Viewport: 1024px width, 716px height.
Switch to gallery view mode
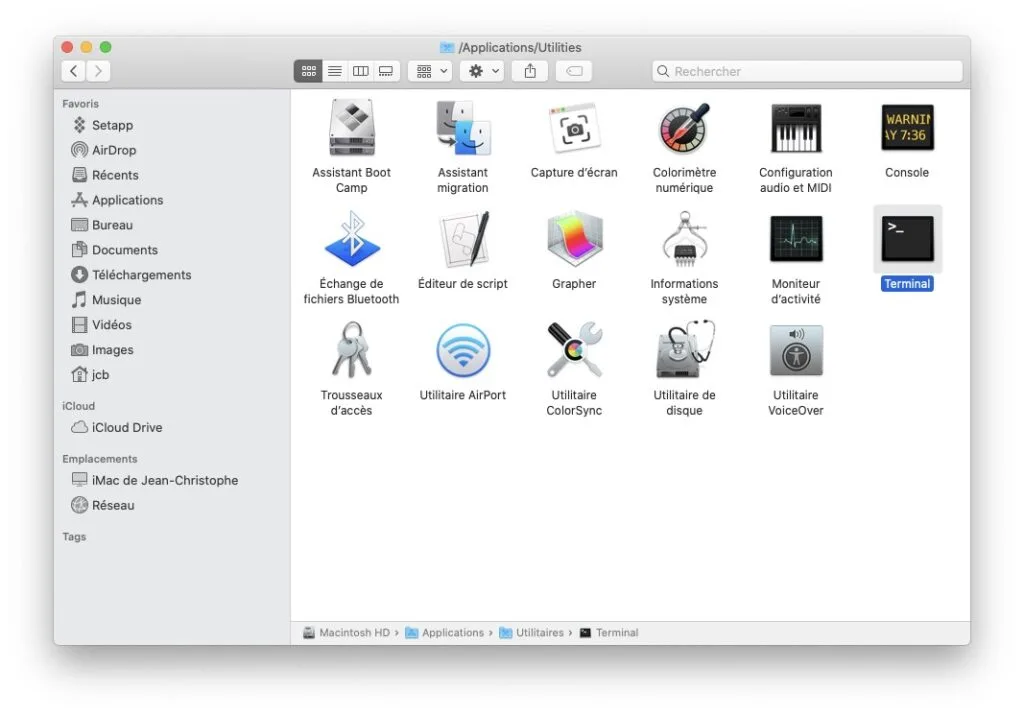pos(386,71)
